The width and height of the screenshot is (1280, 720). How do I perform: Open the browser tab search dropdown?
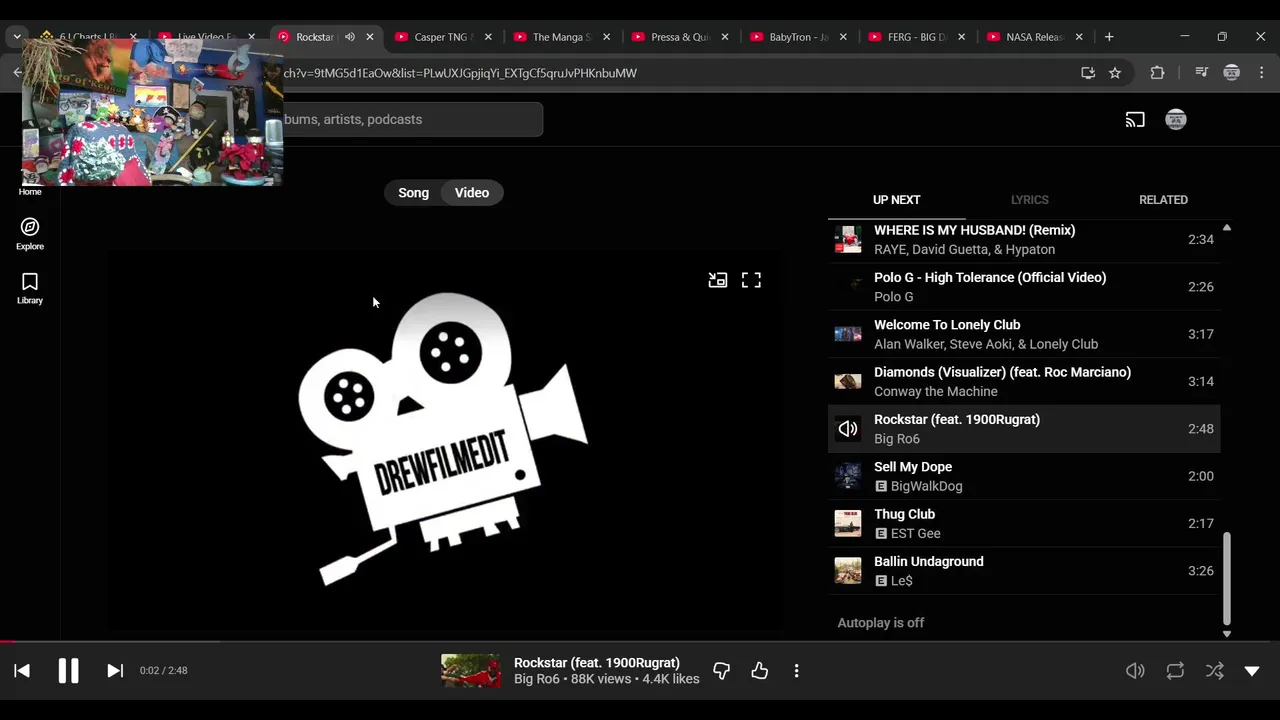[17, 37]
